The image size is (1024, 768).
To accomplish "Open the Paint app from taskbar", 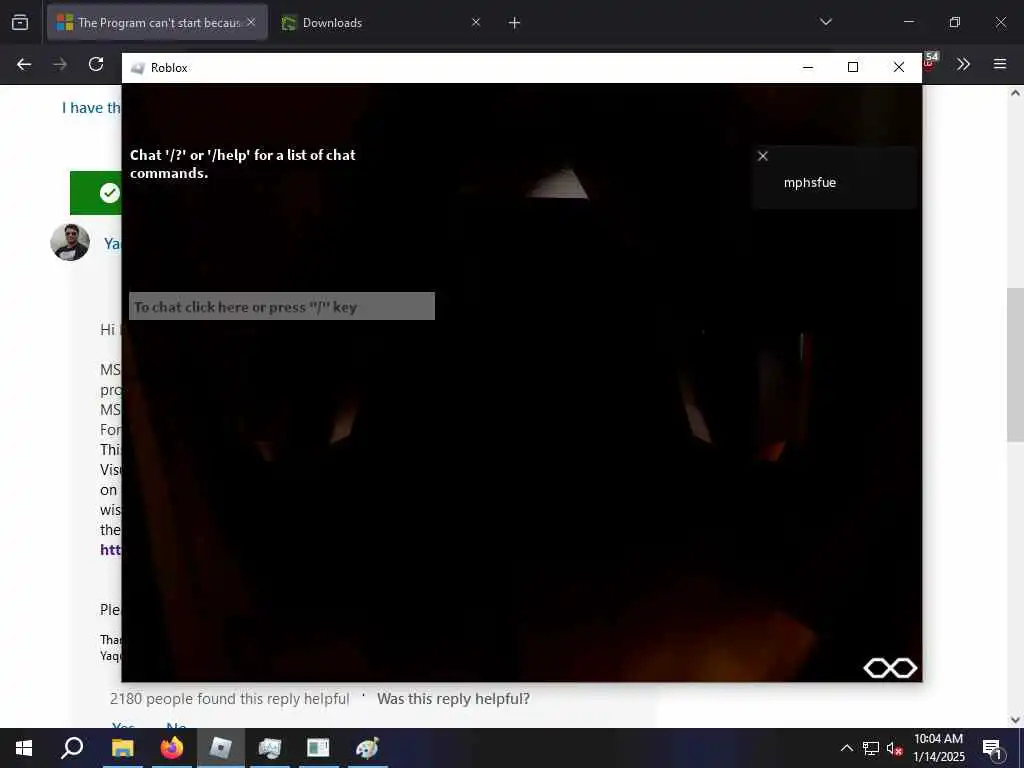I will coord(368,748).
